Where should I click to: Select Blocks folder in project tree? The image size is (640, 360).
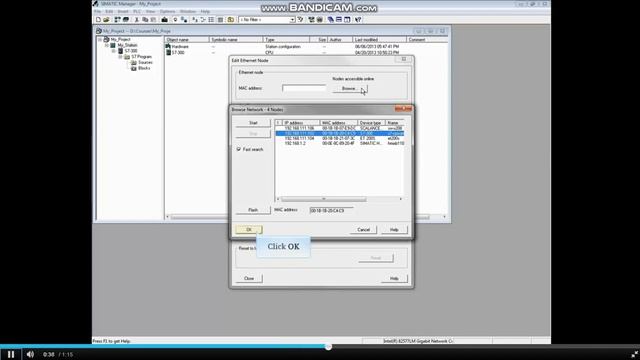[x=140, y=68]
